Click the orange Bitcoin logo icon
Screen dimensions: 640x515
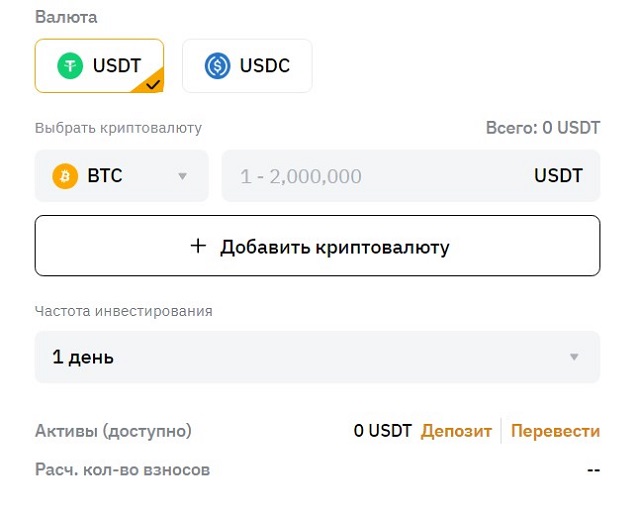tap(65, 177)
